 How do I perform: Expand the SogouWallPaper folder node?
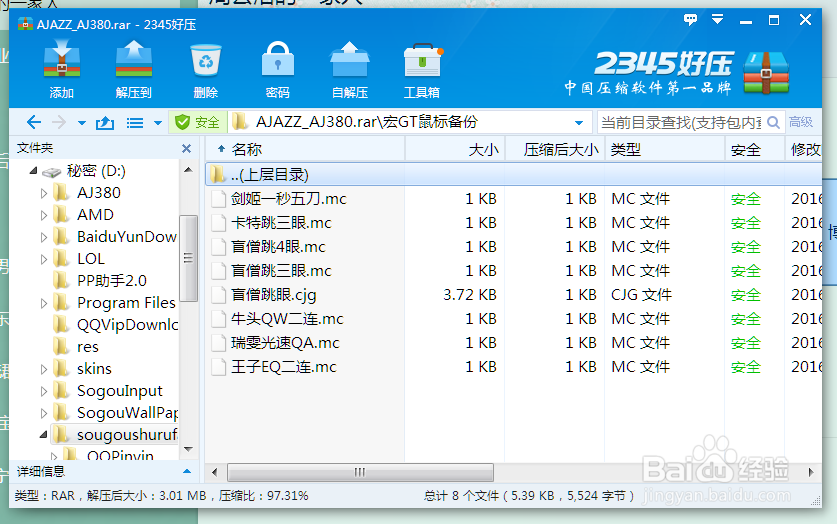[x=44, y=413]
